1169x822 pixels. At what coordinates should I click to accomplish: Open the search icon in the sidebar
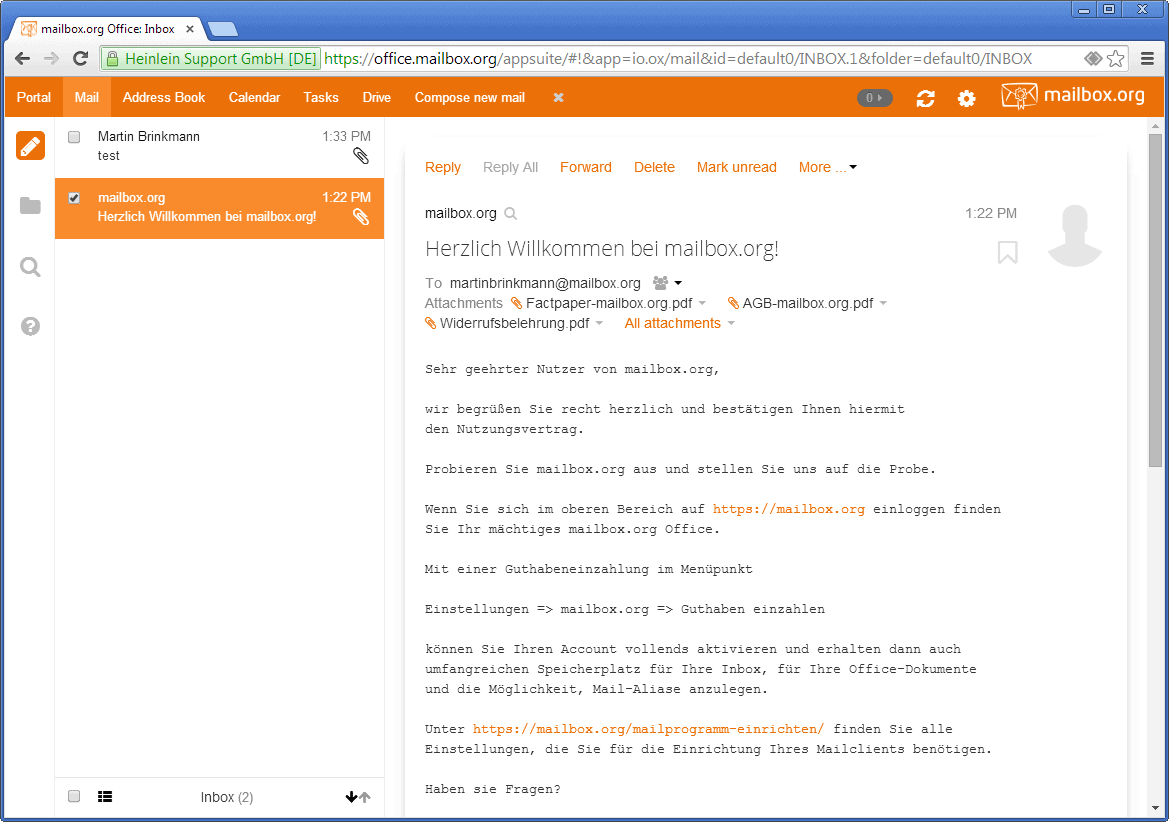(29, 265)
